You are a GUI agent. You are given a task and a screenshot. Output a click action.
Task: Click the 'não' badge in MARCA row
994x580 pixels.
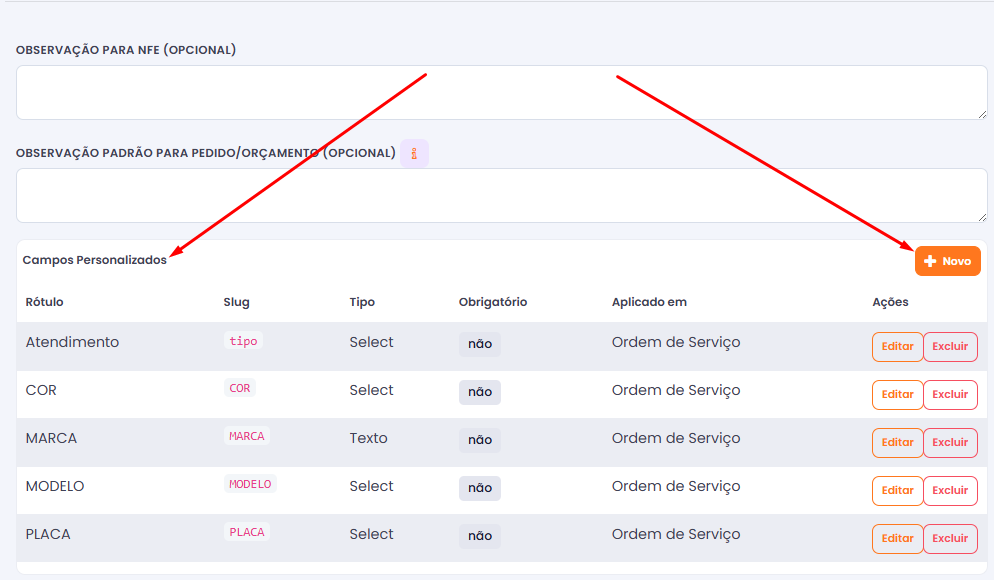pos(480,440)
